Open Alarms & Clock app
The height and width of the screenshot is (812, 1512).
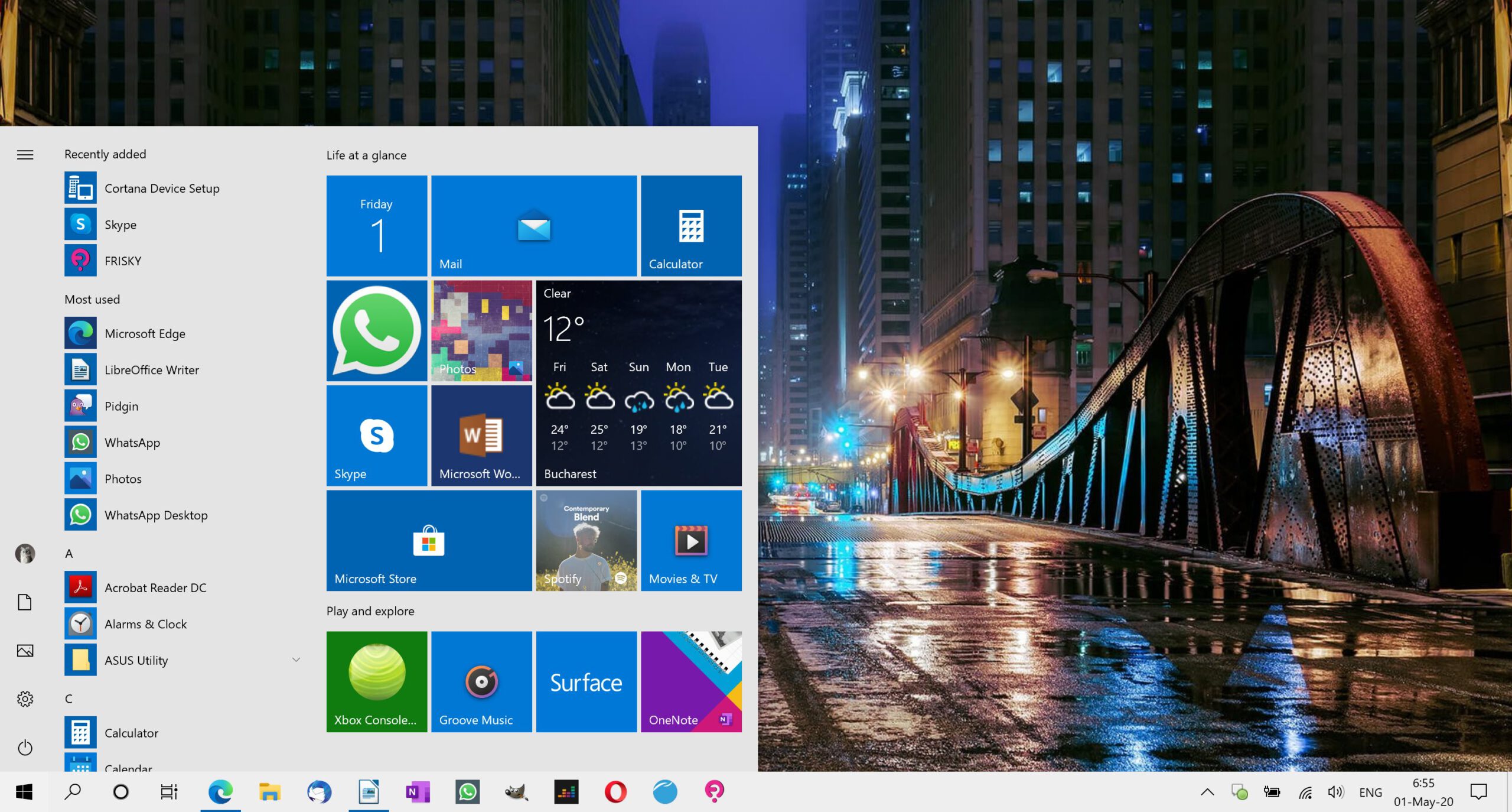click(x=183, y=624)
